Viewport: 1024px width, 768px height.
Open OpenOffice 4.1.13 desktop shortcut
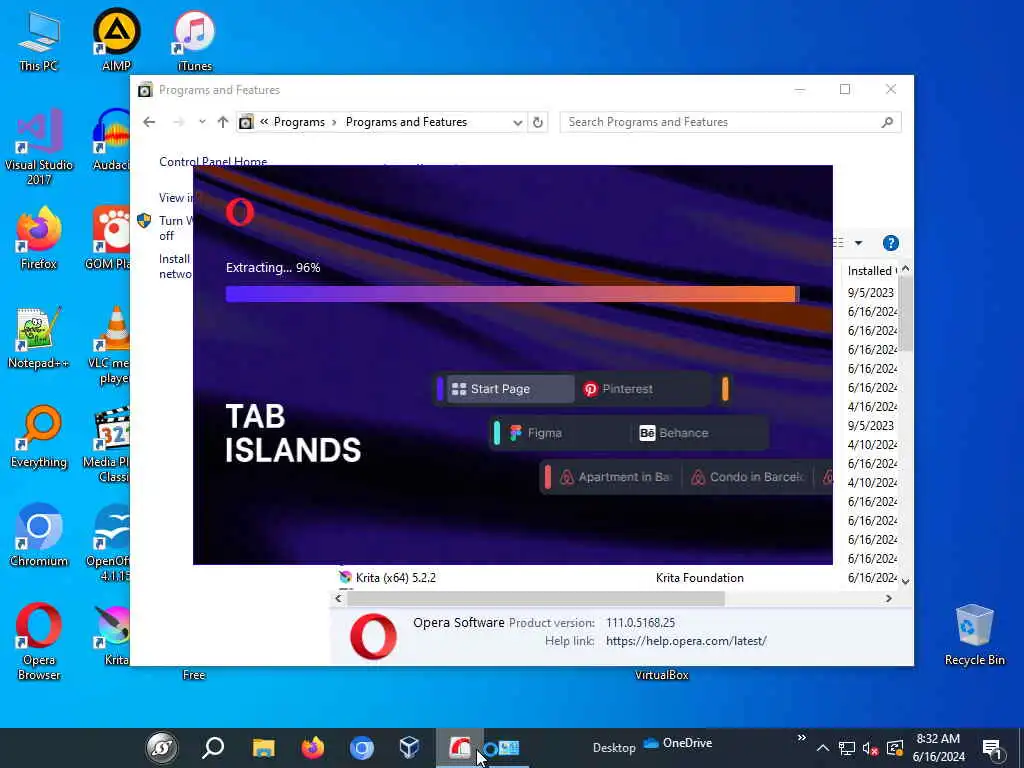coord(110,543)
